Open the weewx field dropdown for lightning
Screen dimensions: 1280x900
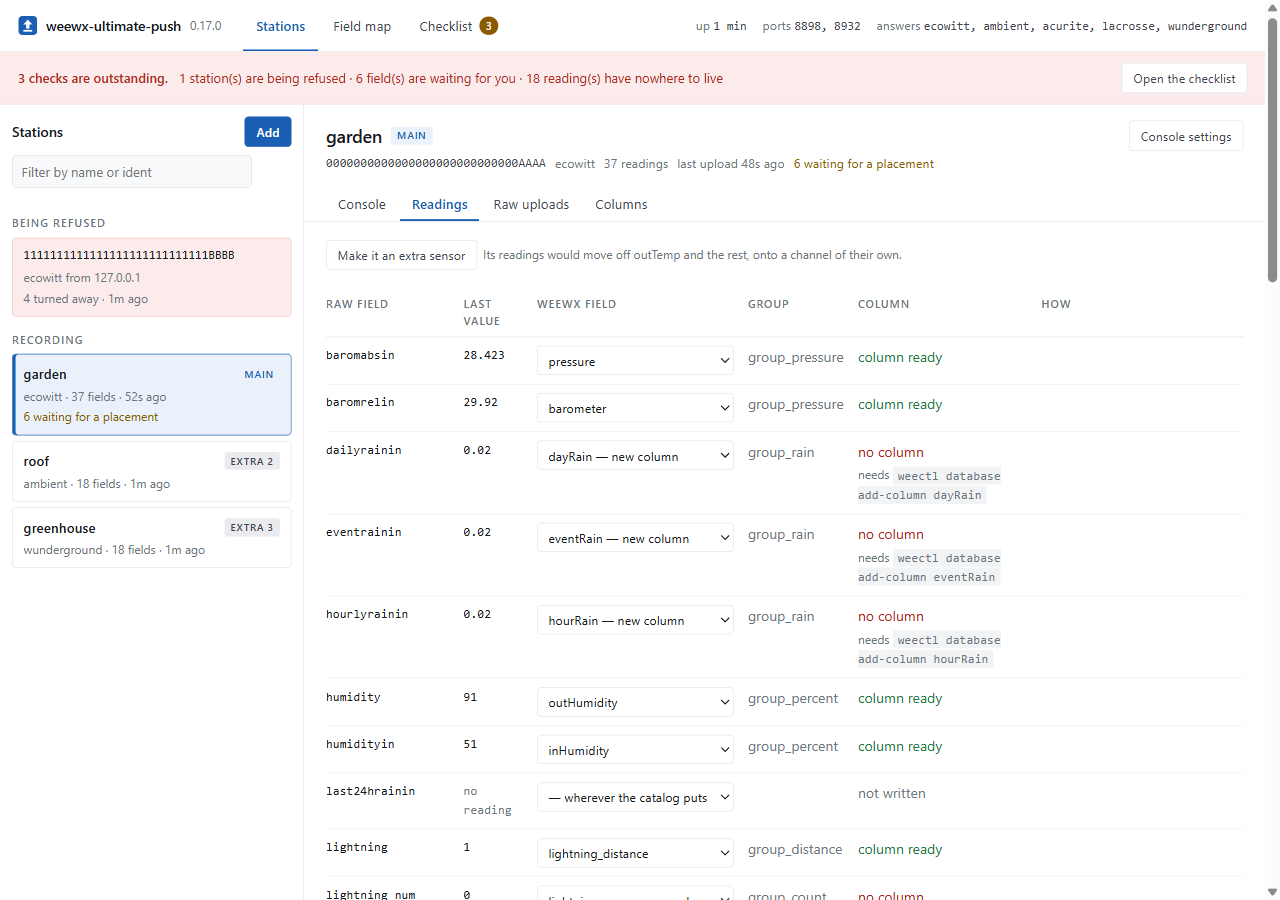pos(635,853)
